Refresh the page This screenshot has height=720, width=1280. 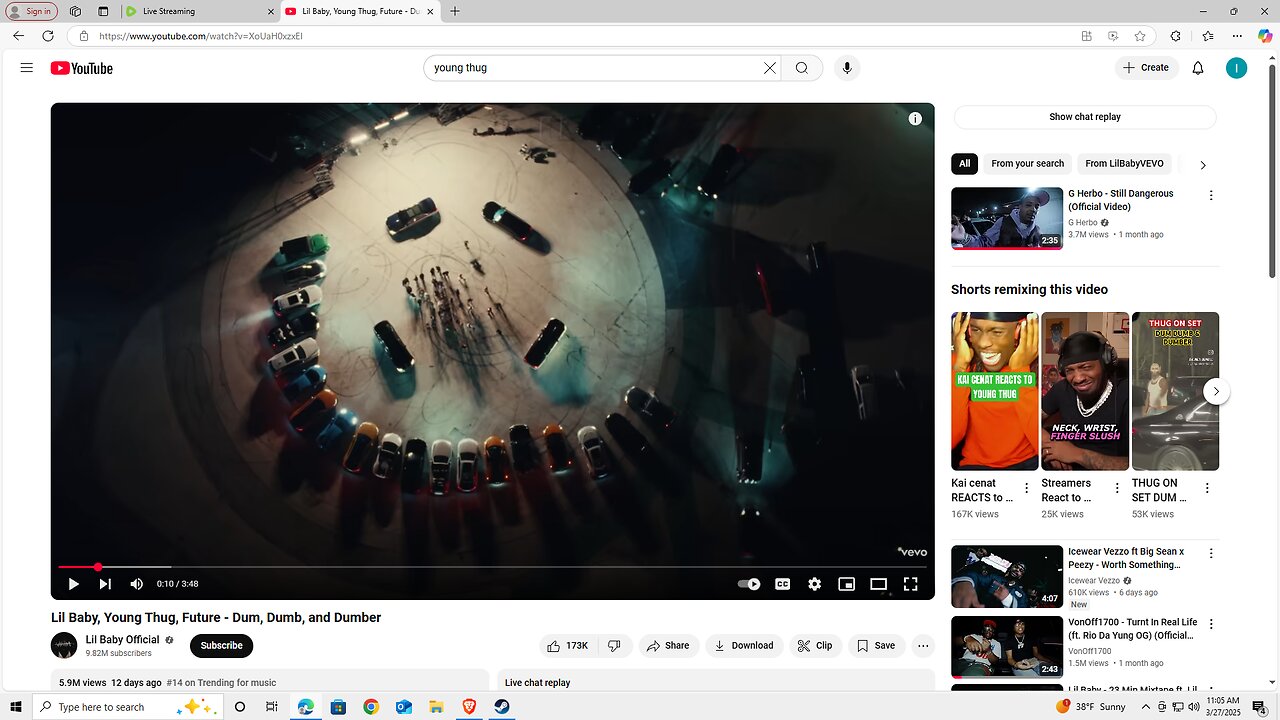click(x=47, y=35)
